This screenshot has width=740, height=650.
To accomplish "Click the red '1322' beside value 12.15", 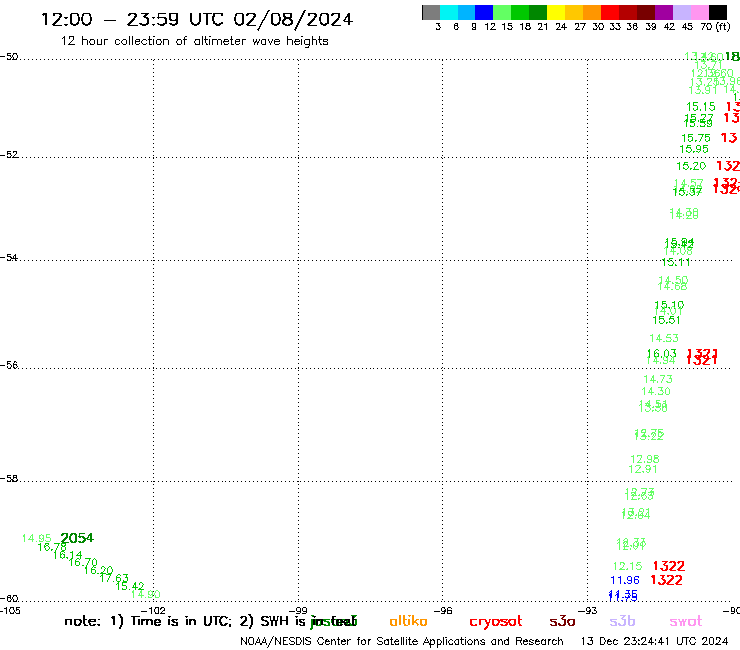I will click(x=669, y=566).
